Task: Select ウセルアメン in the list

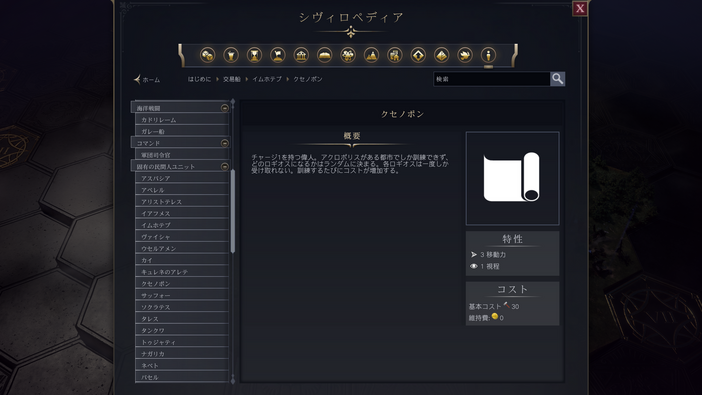Action: (182, 249)
